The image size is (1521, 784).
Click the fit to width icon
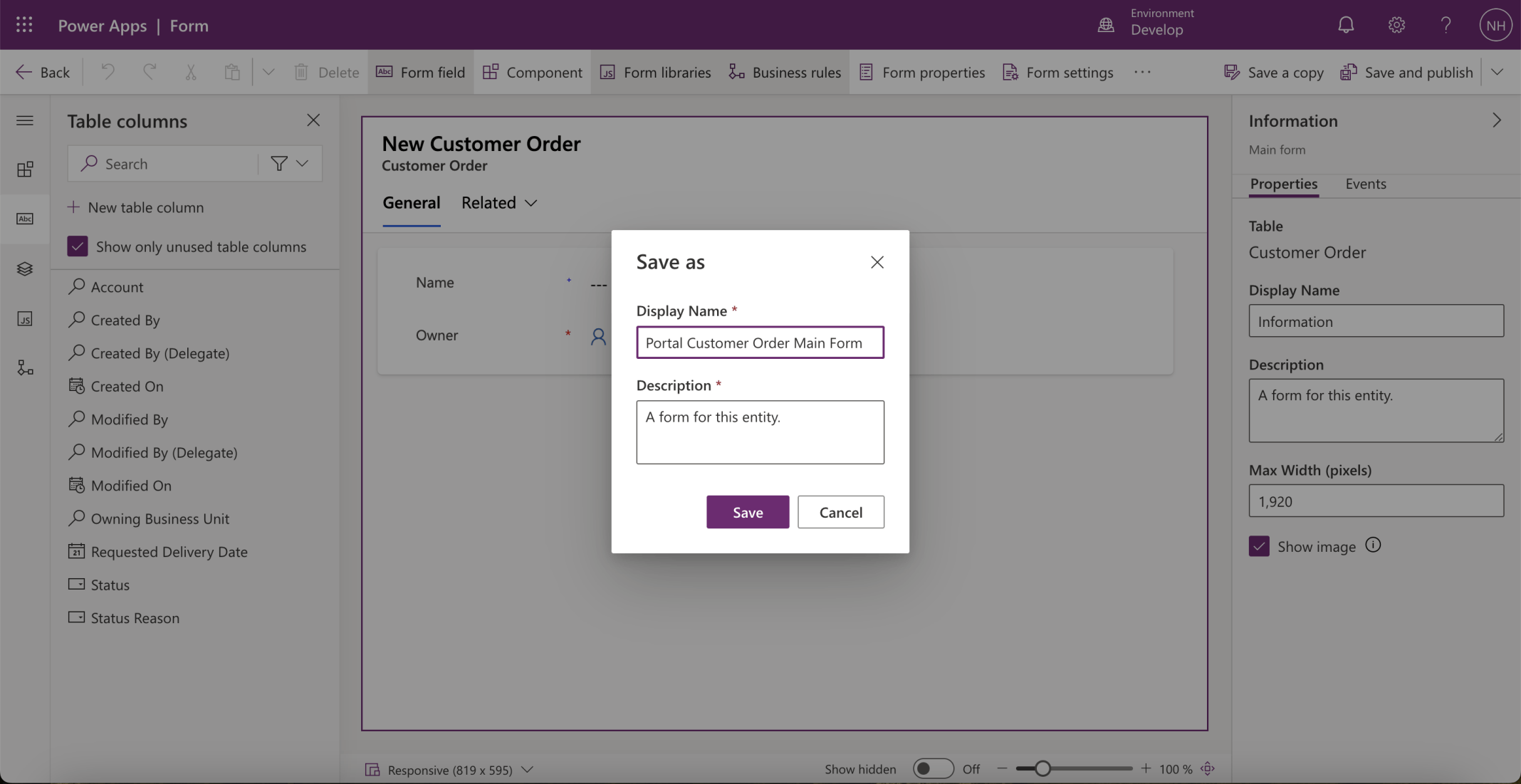(1208, 769)
